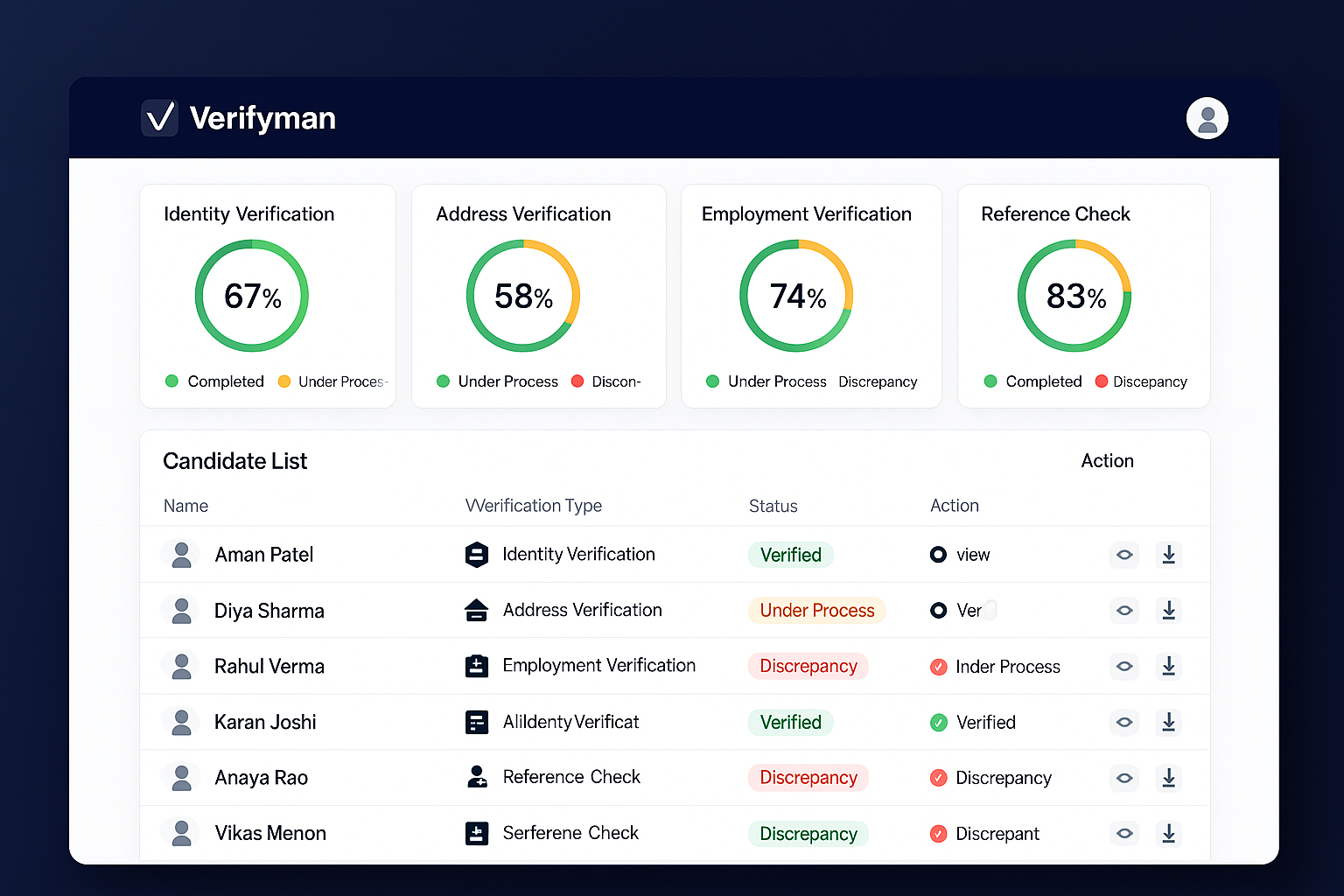Sort by the Status column header
Image resolution: width=1344 pixels, height=896 pixels.
(x=773, y=506)
